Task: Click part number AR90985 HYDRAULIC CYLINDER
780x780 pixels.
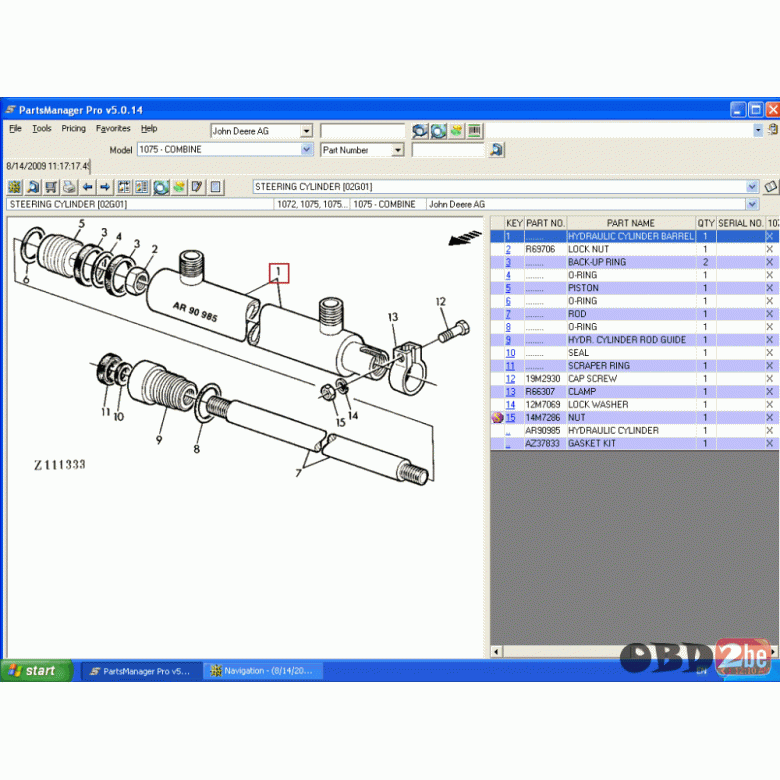Action: pos(543,430)
